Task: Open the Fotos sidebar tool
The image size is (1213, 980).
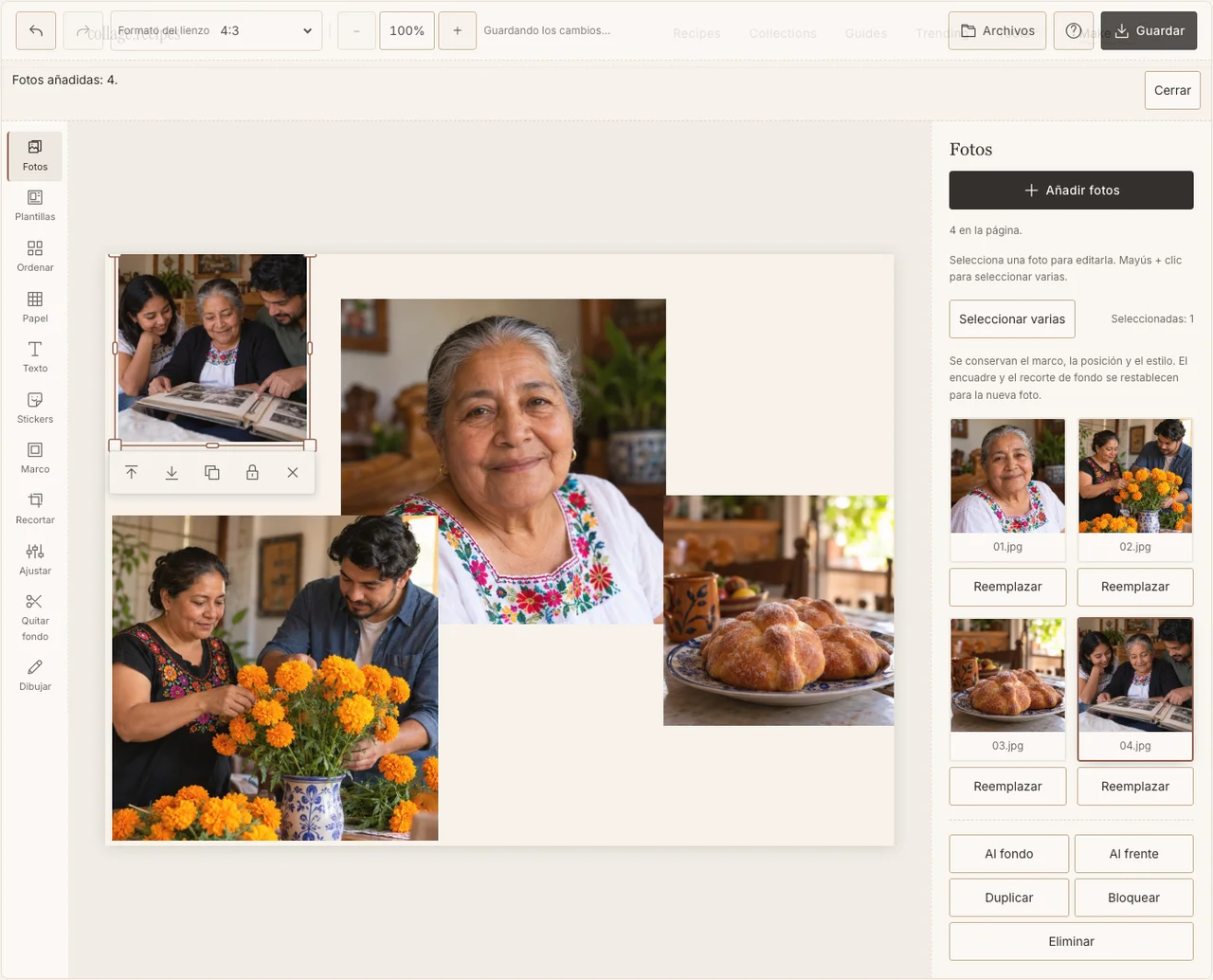Action: click(x=35, y=155)
